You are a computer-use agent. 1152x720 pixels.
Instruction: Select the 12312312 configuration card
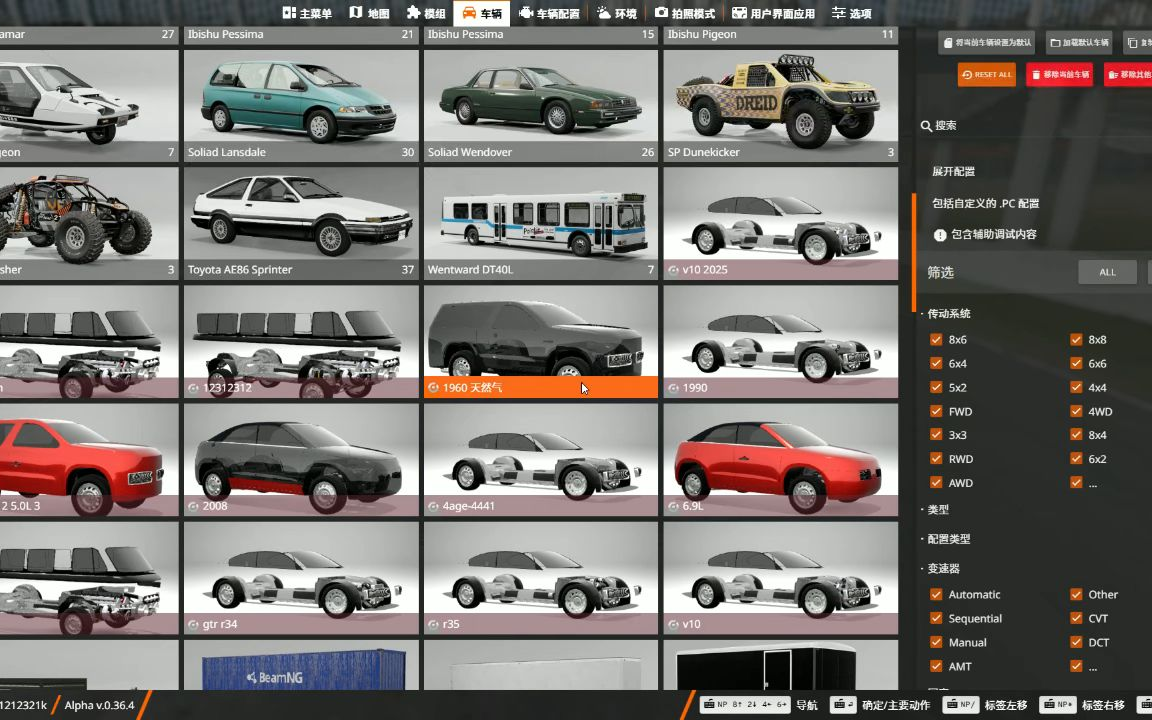coord(301,342)
